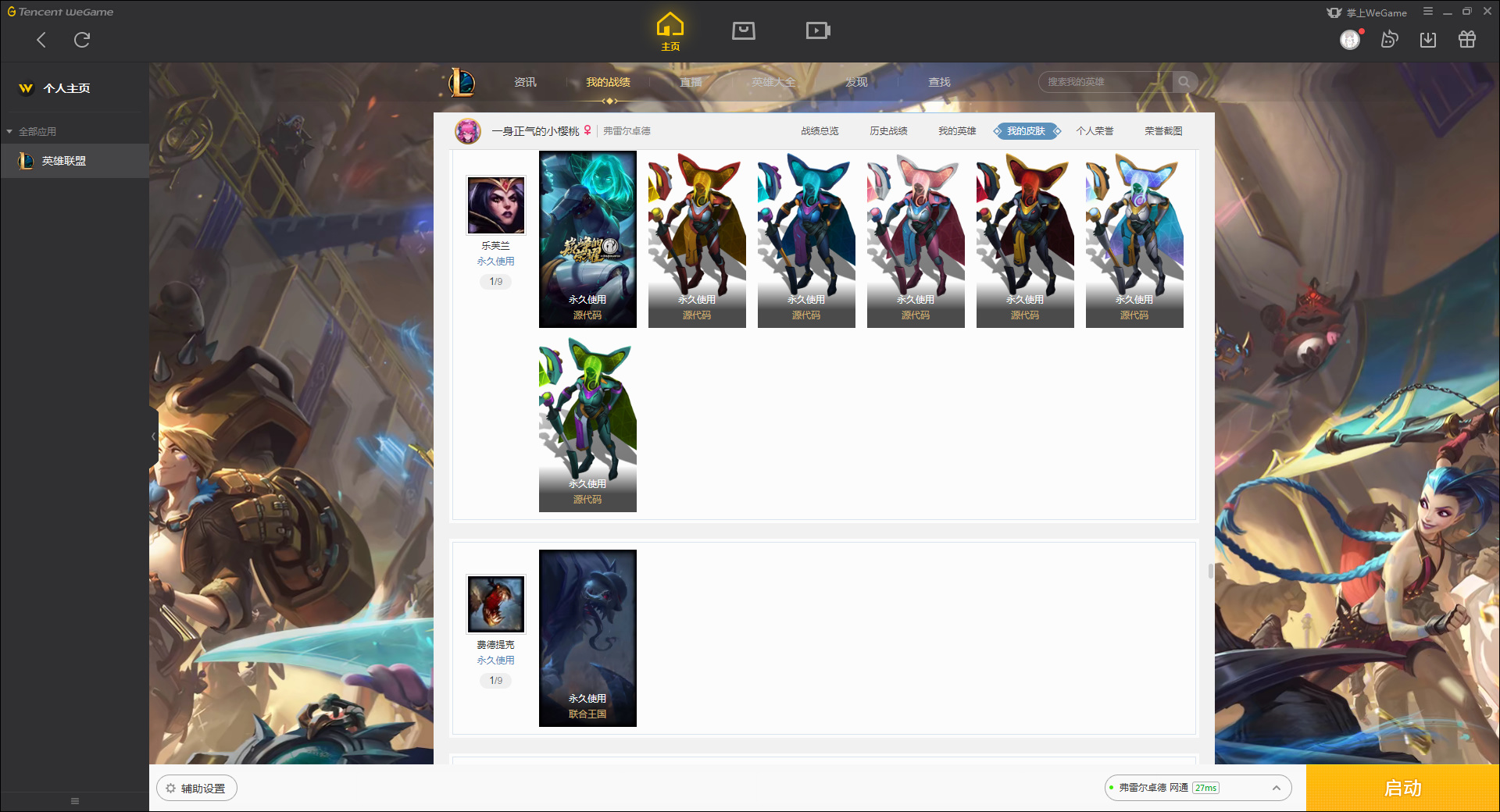Open the 我的战绩 tab
Viewport: 1500px width, 812px height.
click(608, 82)
